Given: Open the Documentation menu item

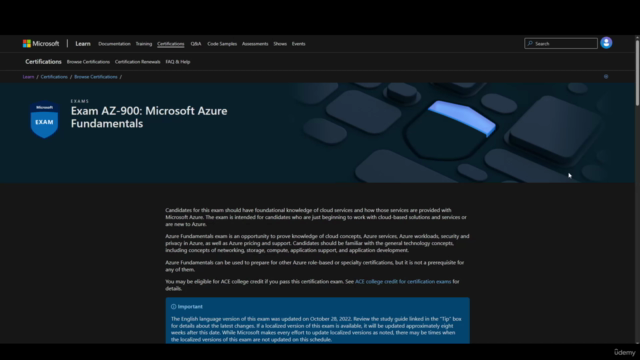Looking at the screenshot, I should pyautogui.click(x=114, y=44).
